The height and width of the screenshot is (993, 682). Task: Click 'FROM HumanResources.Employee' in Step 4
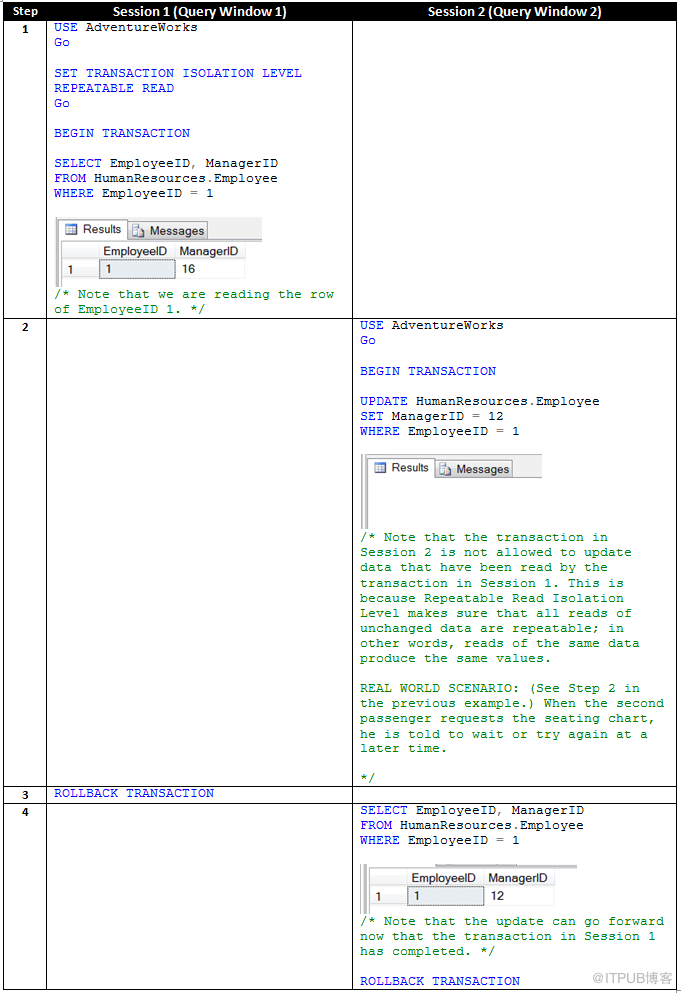[x=472, y=825]
